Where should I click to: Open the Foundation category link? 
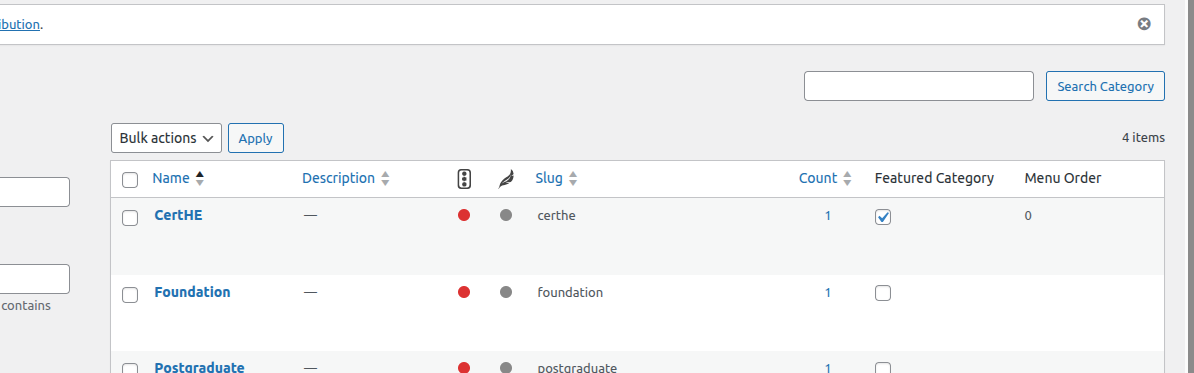[192, 292]
